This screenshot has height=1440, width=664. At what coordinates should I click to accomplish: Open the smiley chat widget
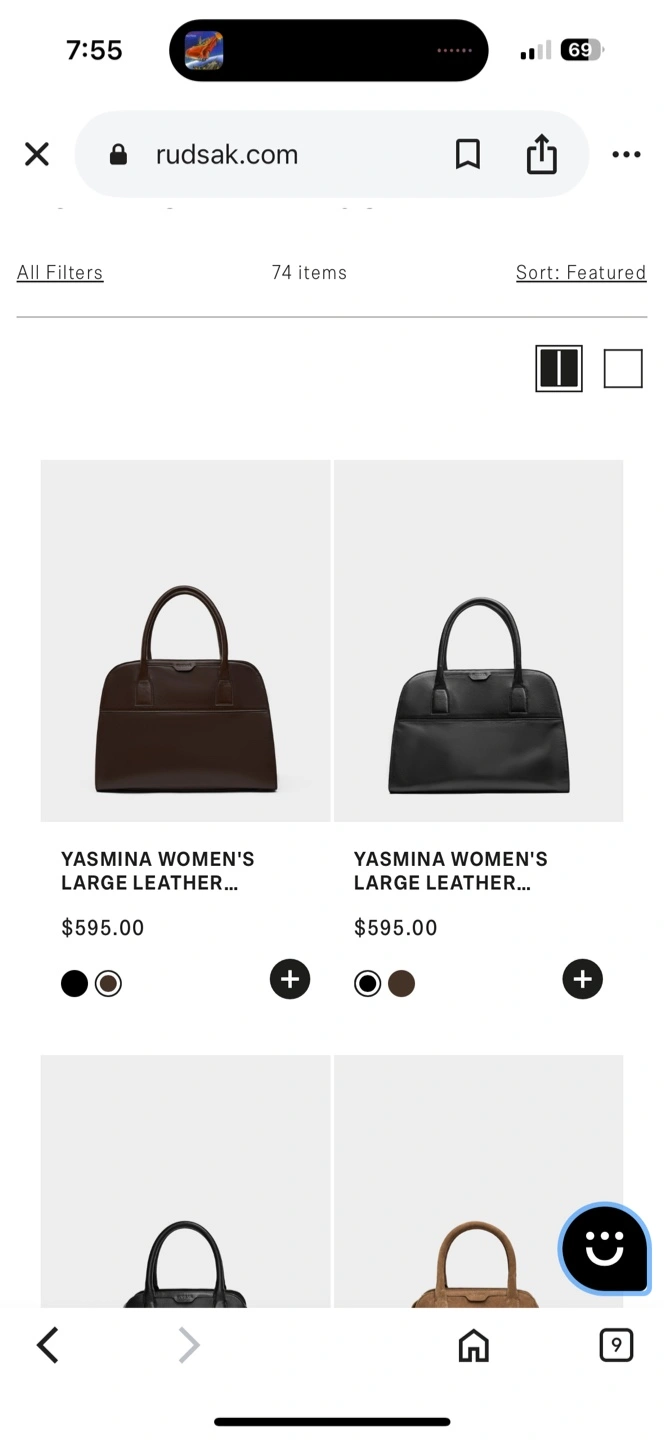(605, 1249)
